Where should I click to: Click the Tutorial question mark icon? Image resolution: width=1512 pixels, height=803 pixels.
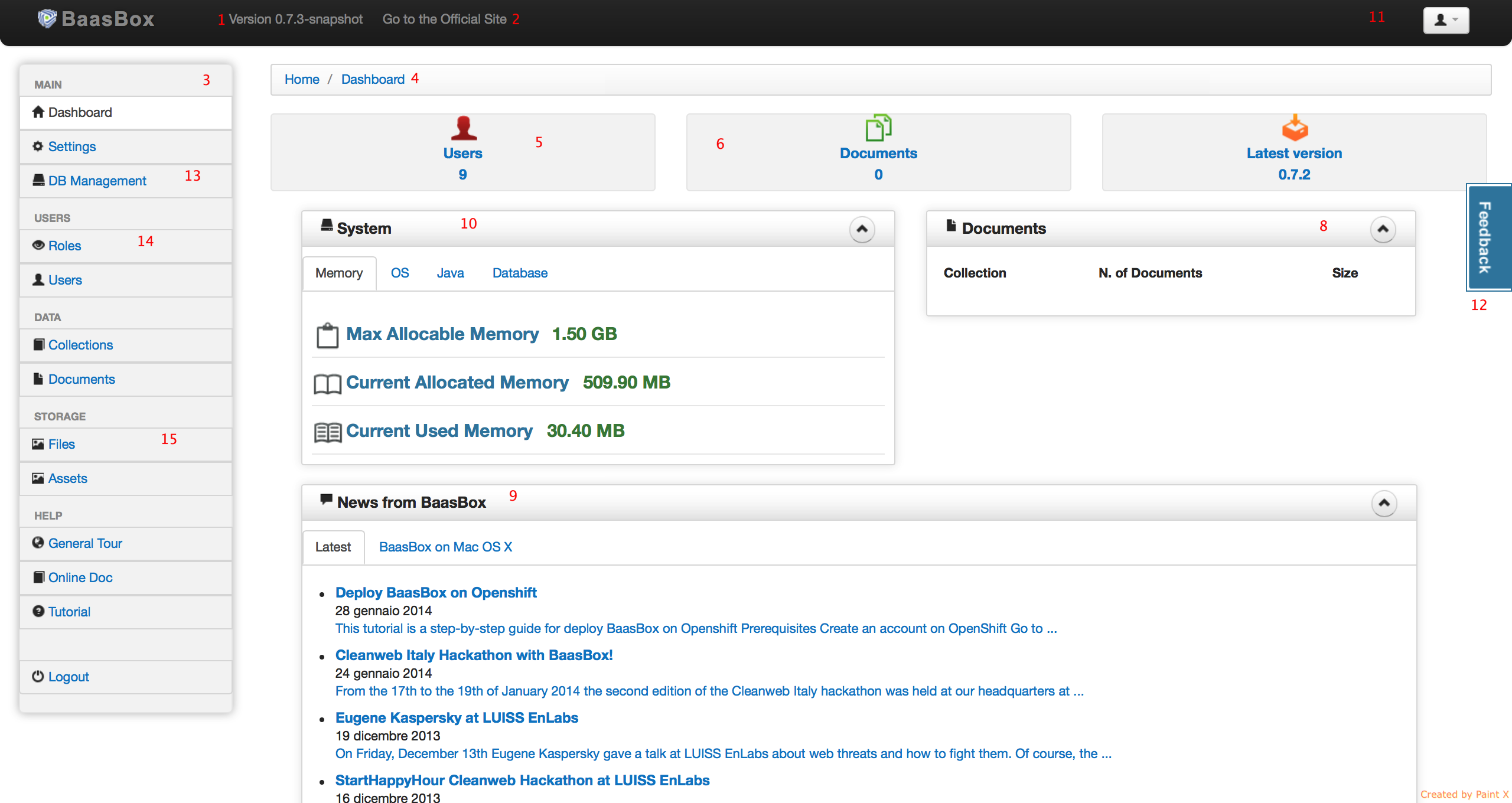coord(38,611)
